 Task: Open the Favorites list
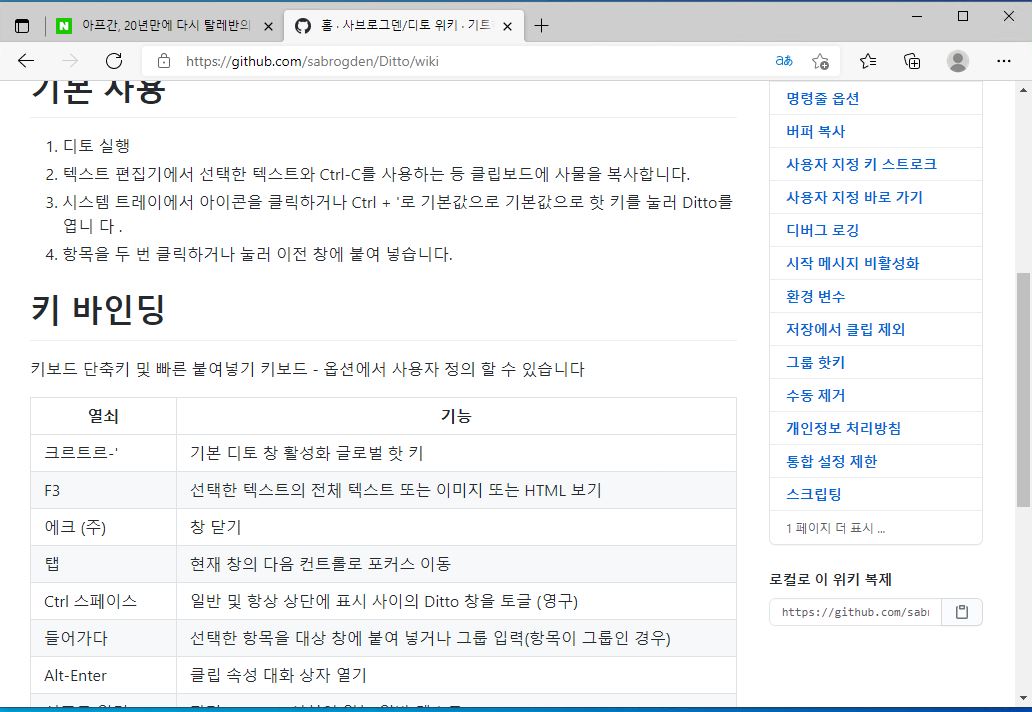pos(867,61)
